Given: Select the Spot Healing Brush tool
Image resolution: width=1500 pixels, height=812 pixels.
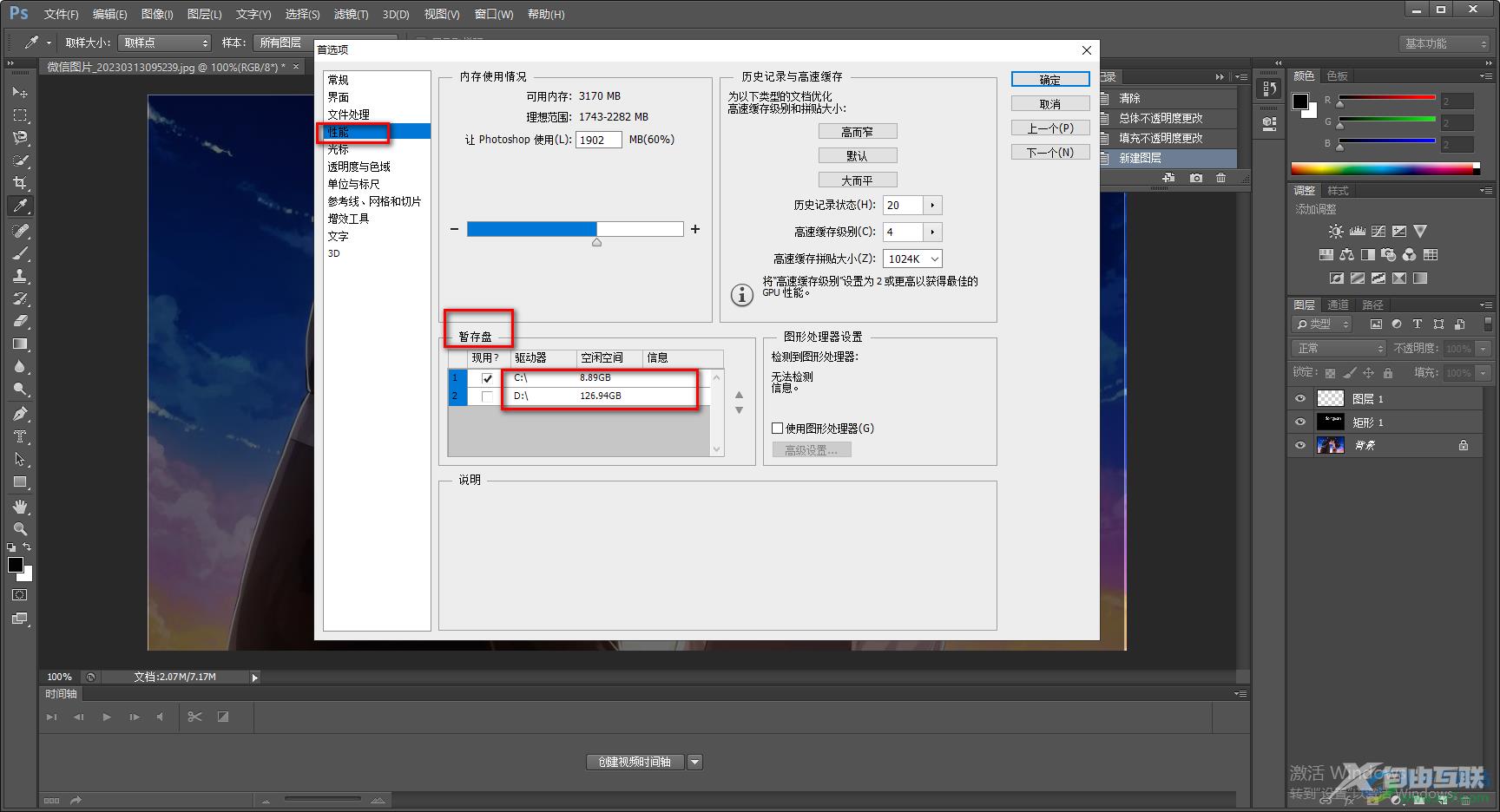Looking at the screenshot, I should tap(19, 231).
